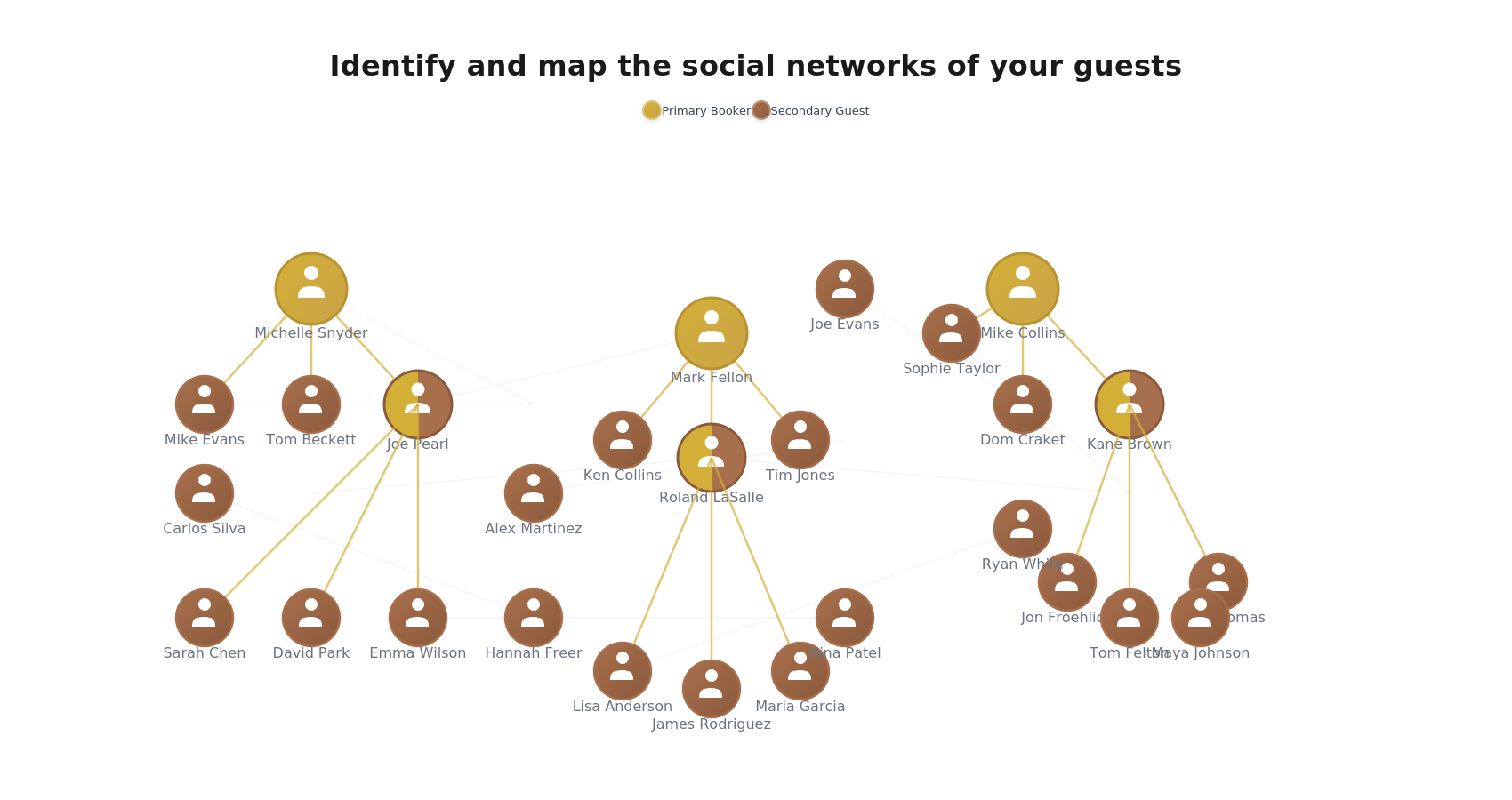Click the Tim Jones name label

tap(800, 476)
